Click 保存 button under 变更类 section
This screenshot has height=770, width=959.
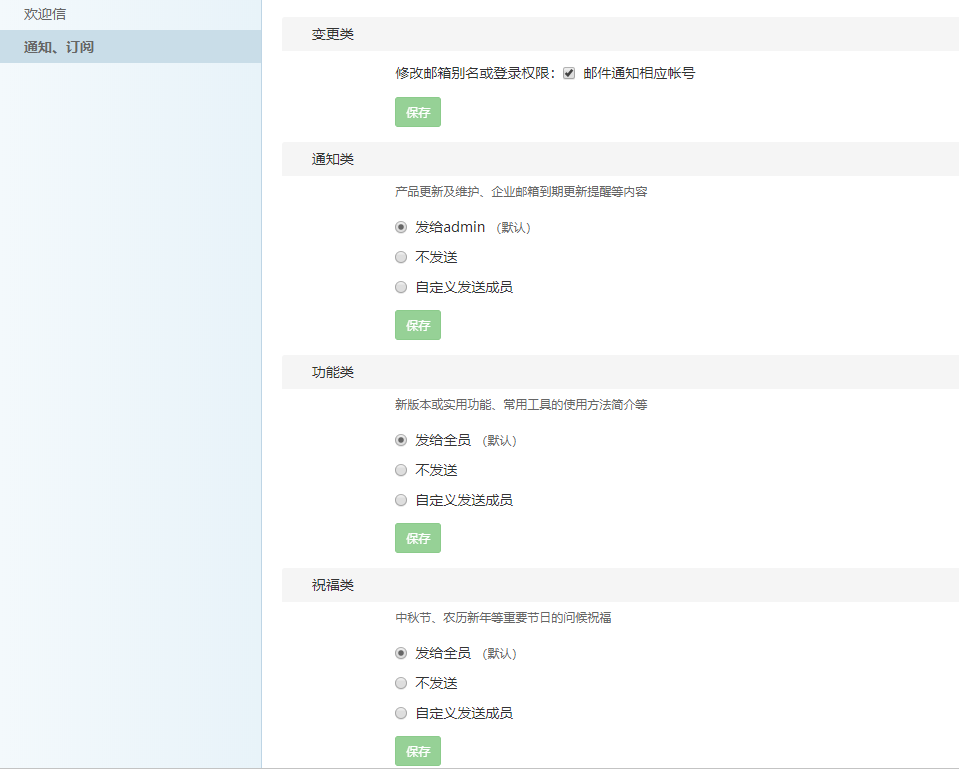(x=417, y=112)
